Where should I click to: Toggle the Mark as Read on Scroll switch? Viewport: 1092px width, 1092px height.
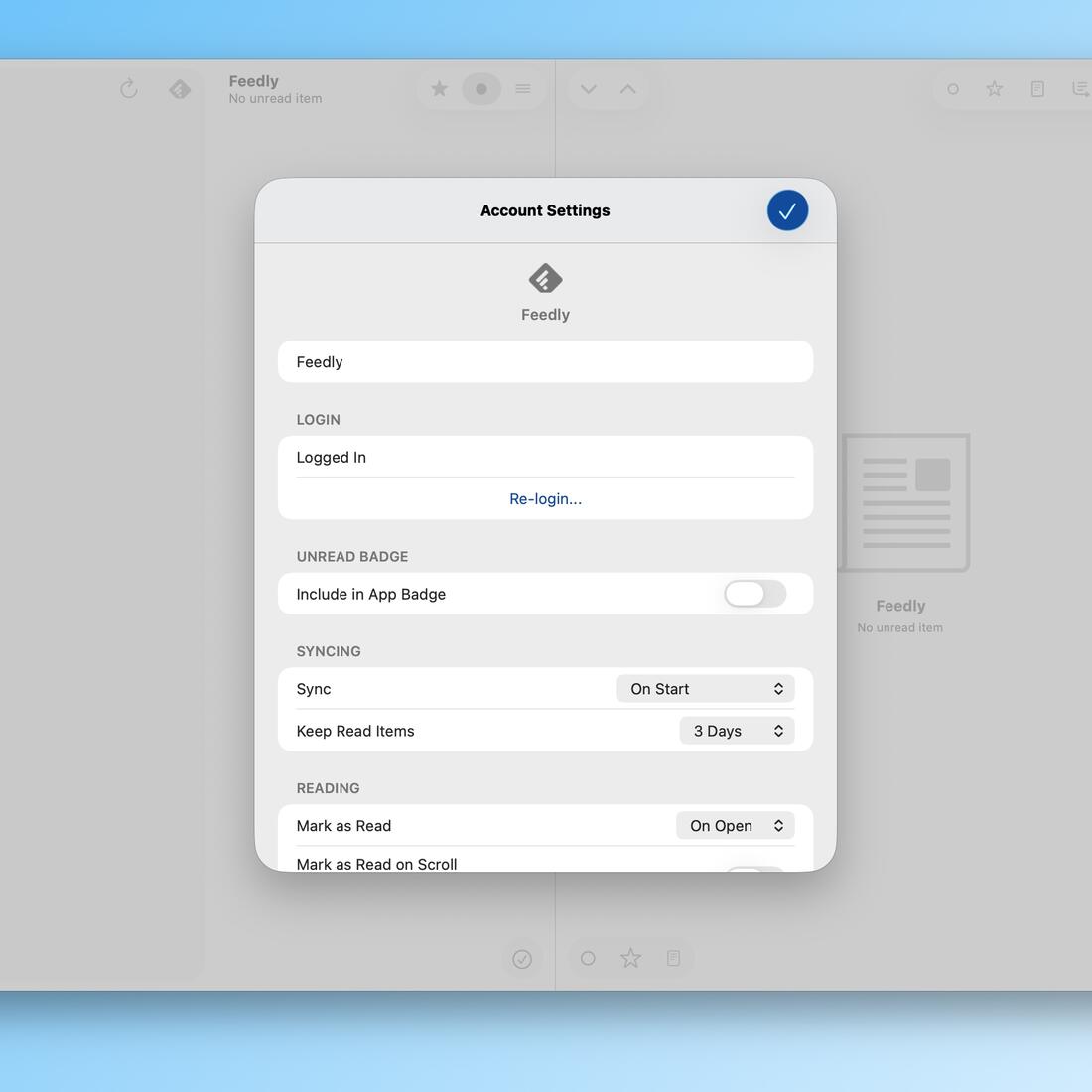[x=754, y=868]
